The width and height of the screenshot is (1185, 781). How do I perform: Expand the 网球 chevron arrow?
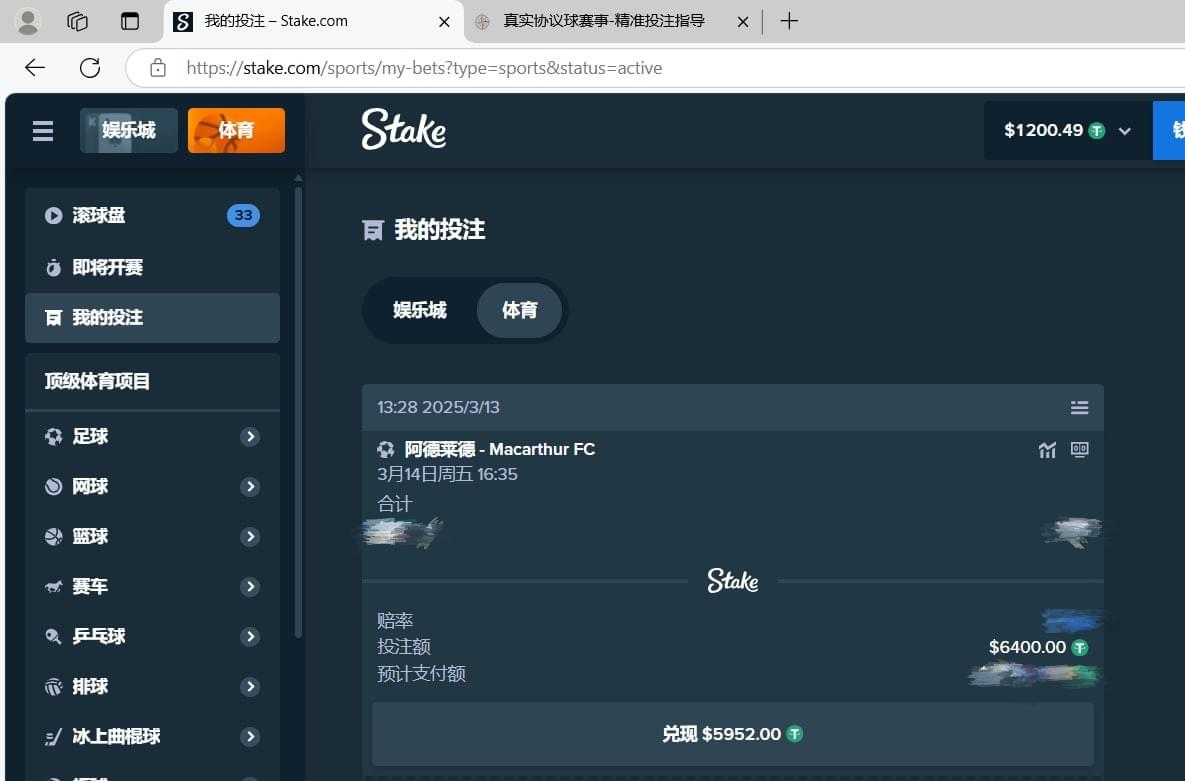[x=250, y=486]
